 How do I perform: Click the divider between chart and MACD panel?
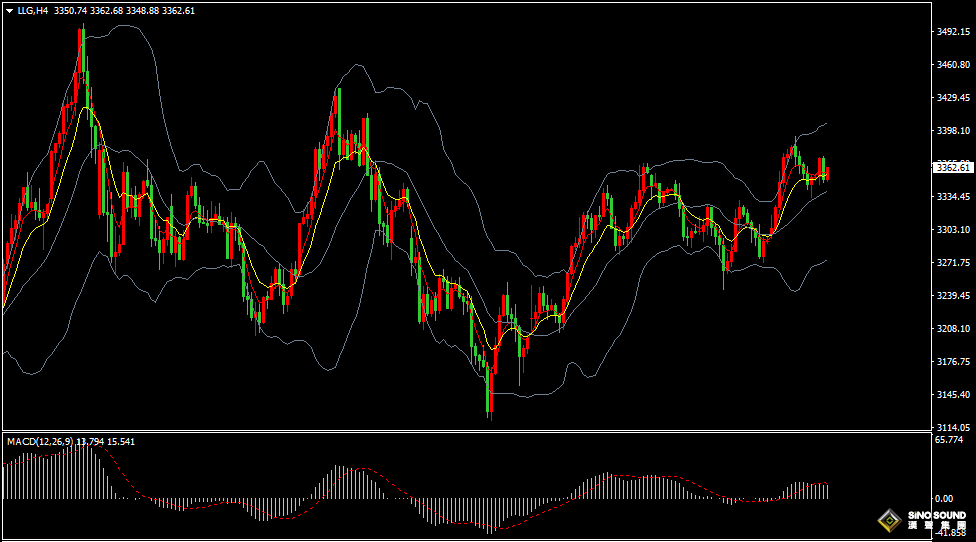(x=465, y=432)
